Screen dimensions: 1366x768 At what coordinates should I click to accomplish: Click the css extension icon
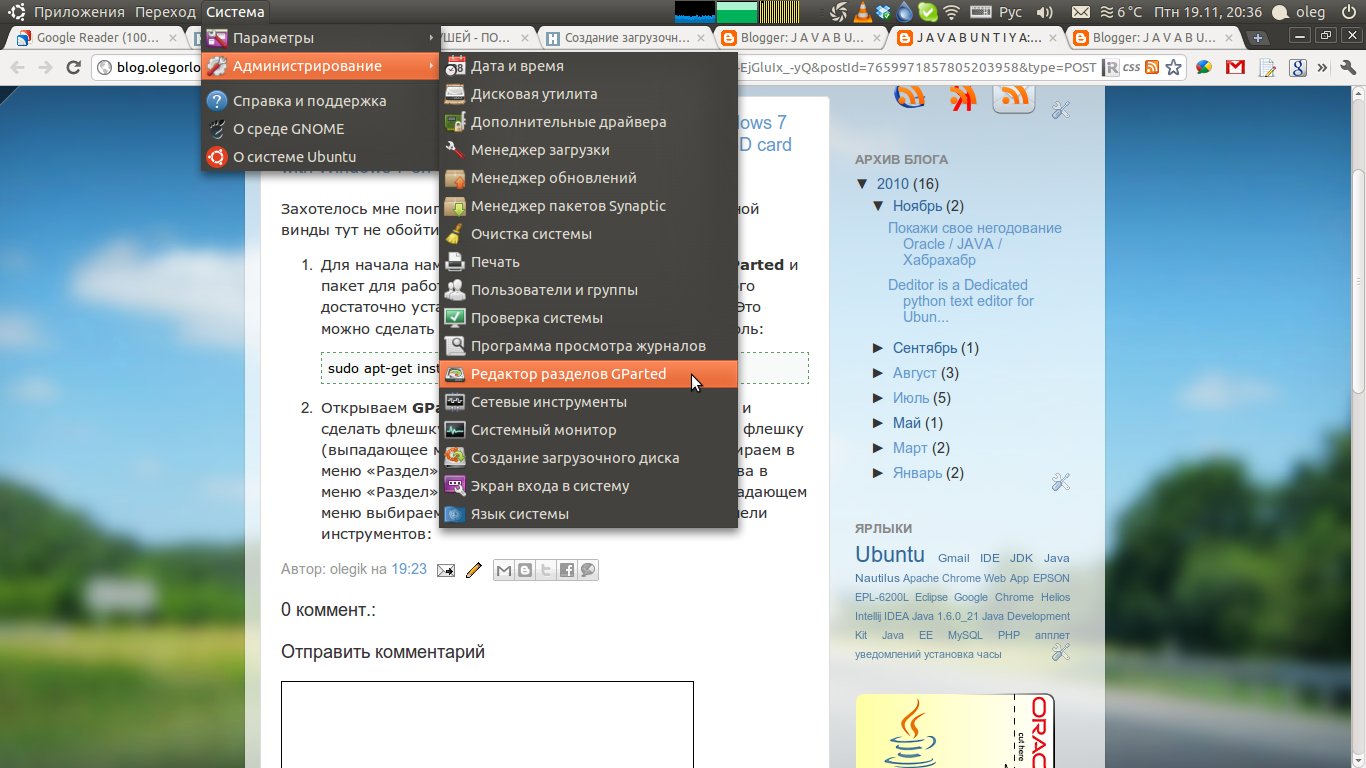click(x=1131, y=68)
